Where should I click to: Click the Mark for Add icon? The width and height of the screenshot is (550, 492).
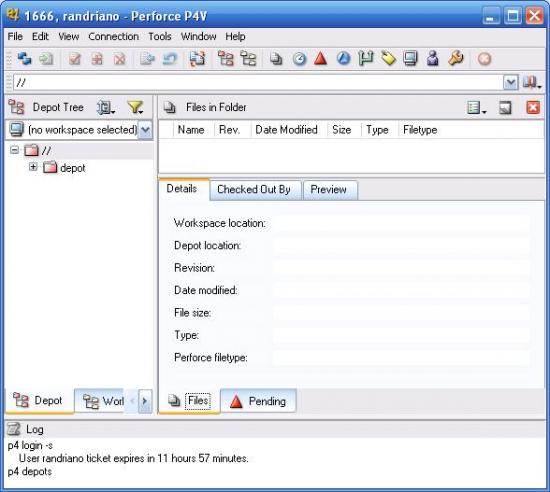tap(97, 59)
